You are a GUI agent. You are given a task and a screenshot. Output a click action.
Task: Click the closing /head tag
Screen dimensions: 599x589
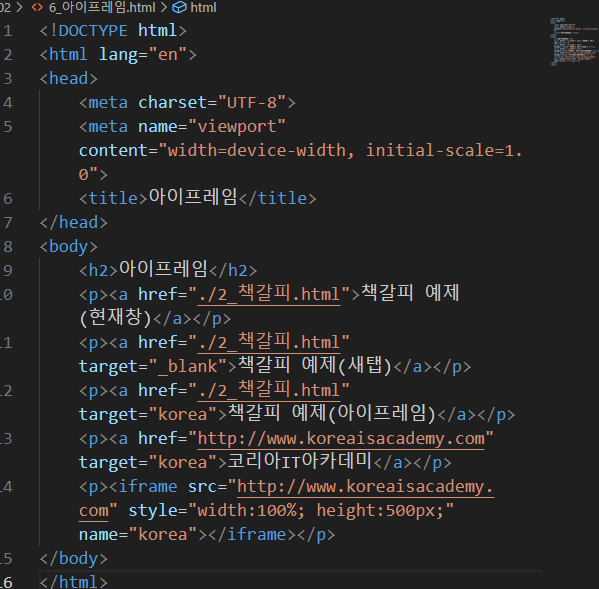click(74, 223)
